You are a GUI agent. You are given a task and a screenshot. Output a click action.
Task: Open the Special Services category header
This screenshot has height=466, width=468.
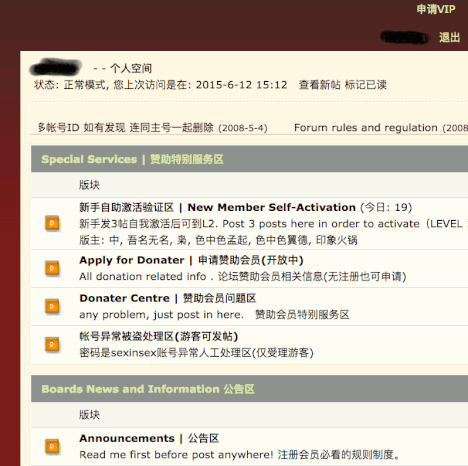pos(132,159)
